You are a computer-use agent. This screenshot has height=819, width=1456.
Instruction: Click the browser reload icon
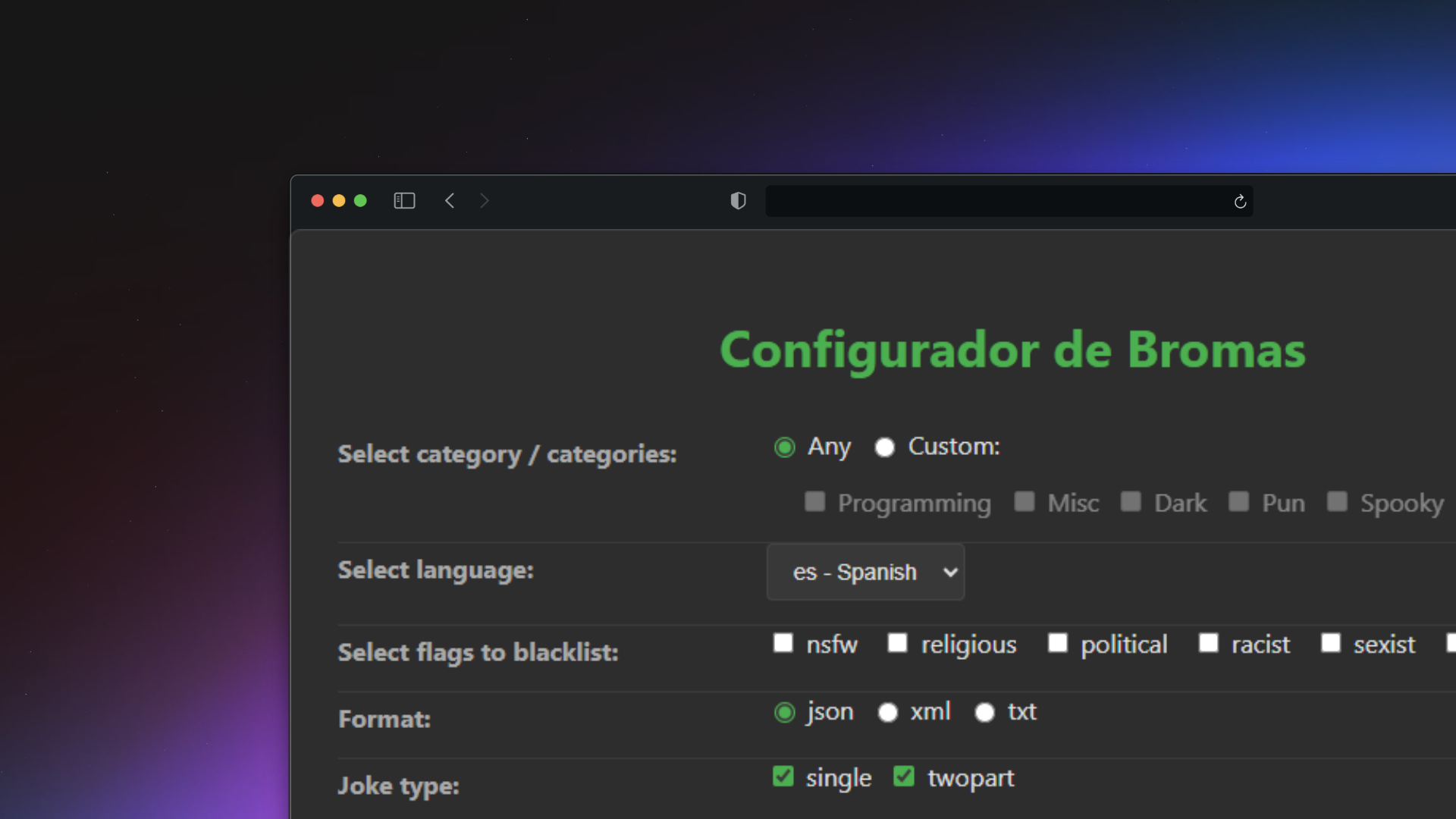(x=1241, y=201)
